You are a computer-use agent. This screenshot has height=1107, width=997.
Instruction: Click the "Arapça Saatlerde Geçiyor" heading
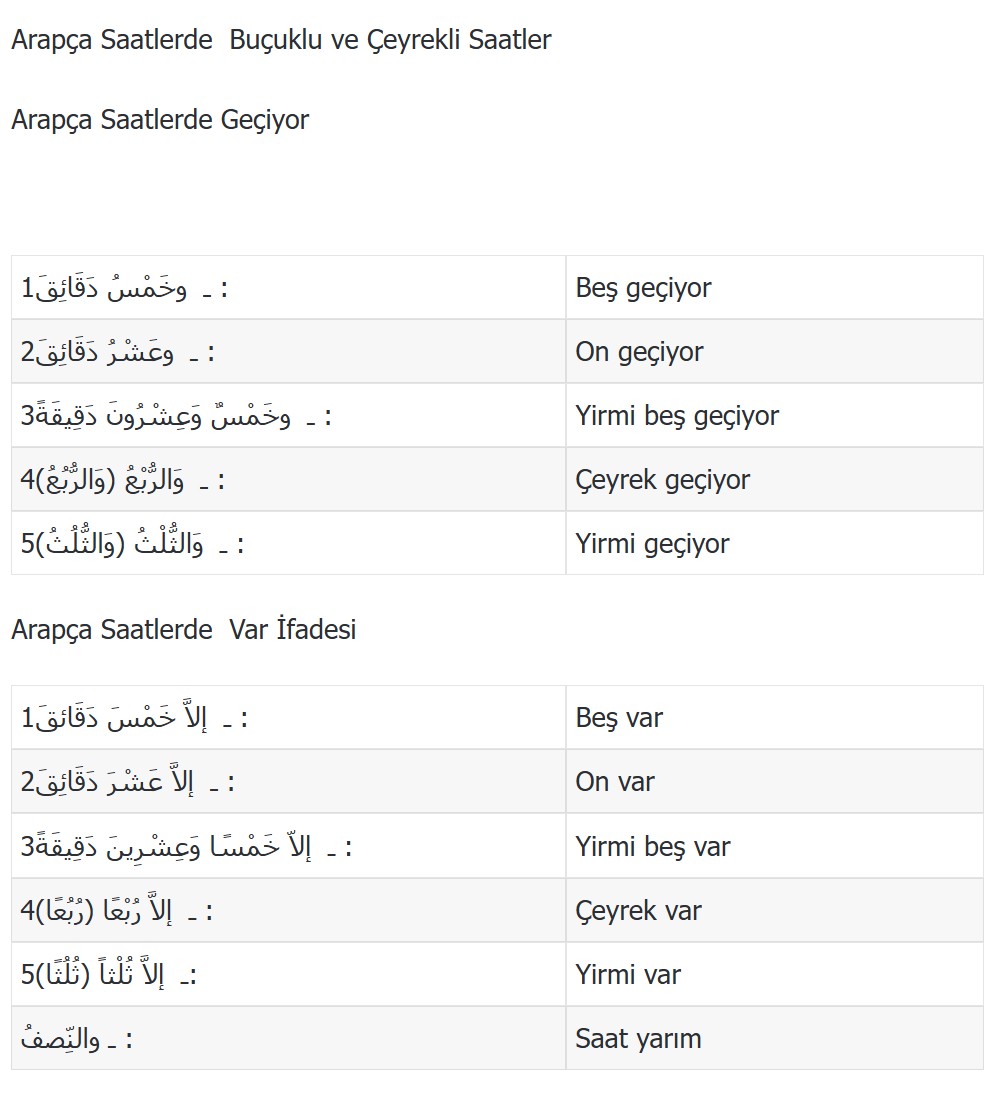(160, 120)
